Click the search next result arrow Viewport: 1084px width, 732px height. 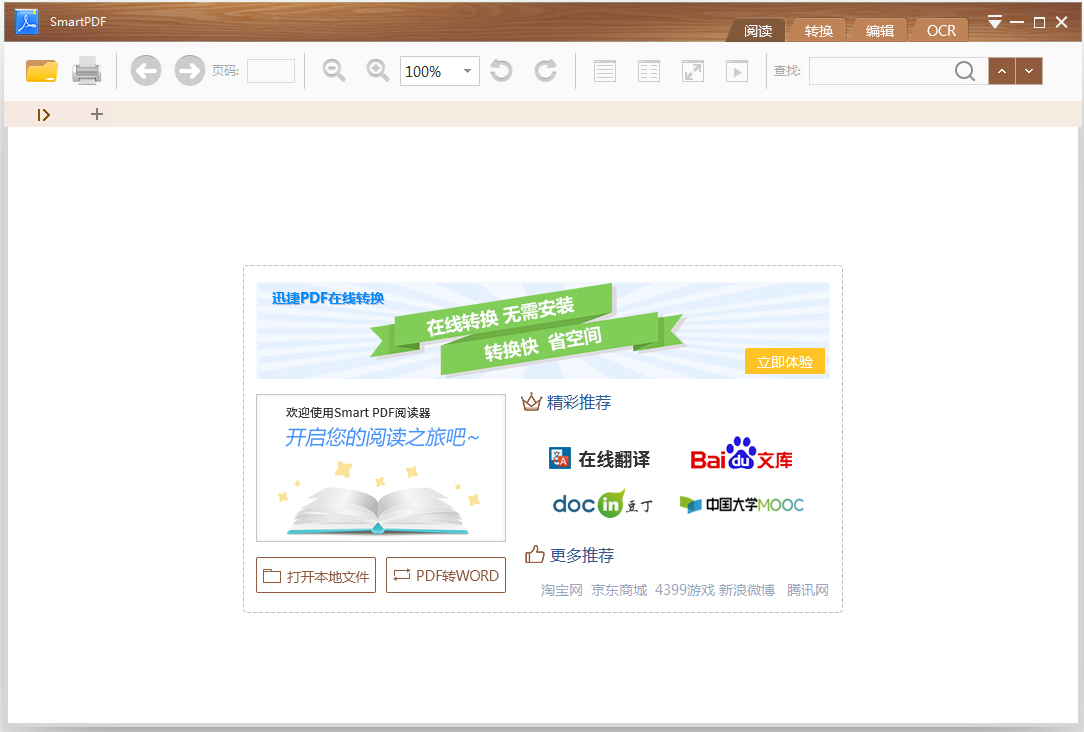[1029, 71]
